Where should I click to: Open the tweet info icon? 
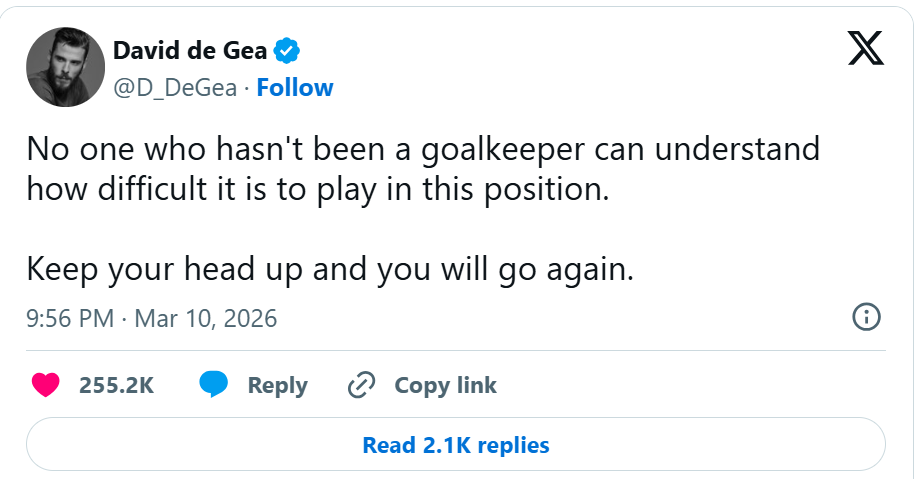click(x=865, y=318)
